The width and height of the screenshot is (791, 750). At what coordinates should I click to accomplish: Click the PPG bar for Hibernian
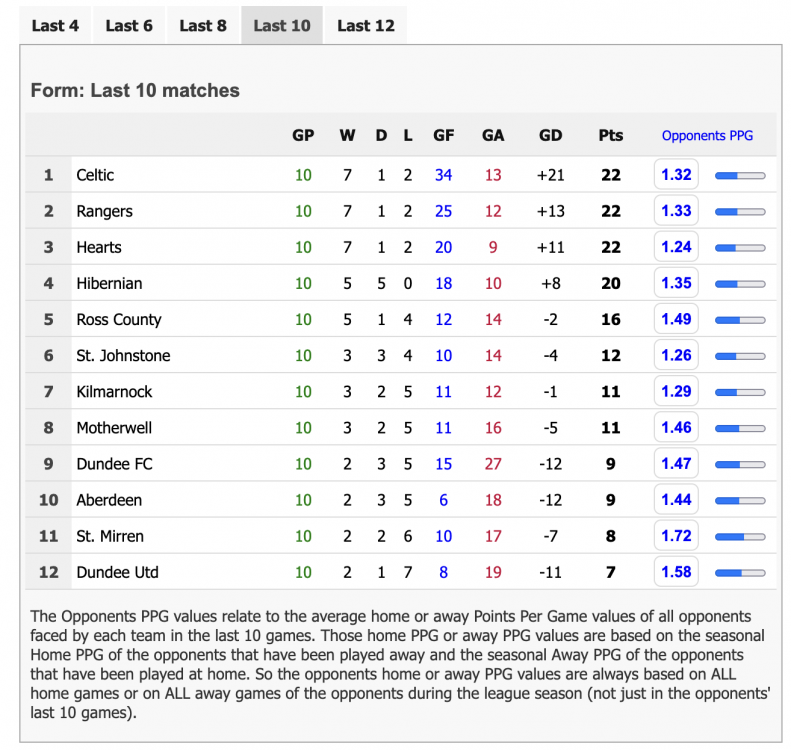click(740, 284)
